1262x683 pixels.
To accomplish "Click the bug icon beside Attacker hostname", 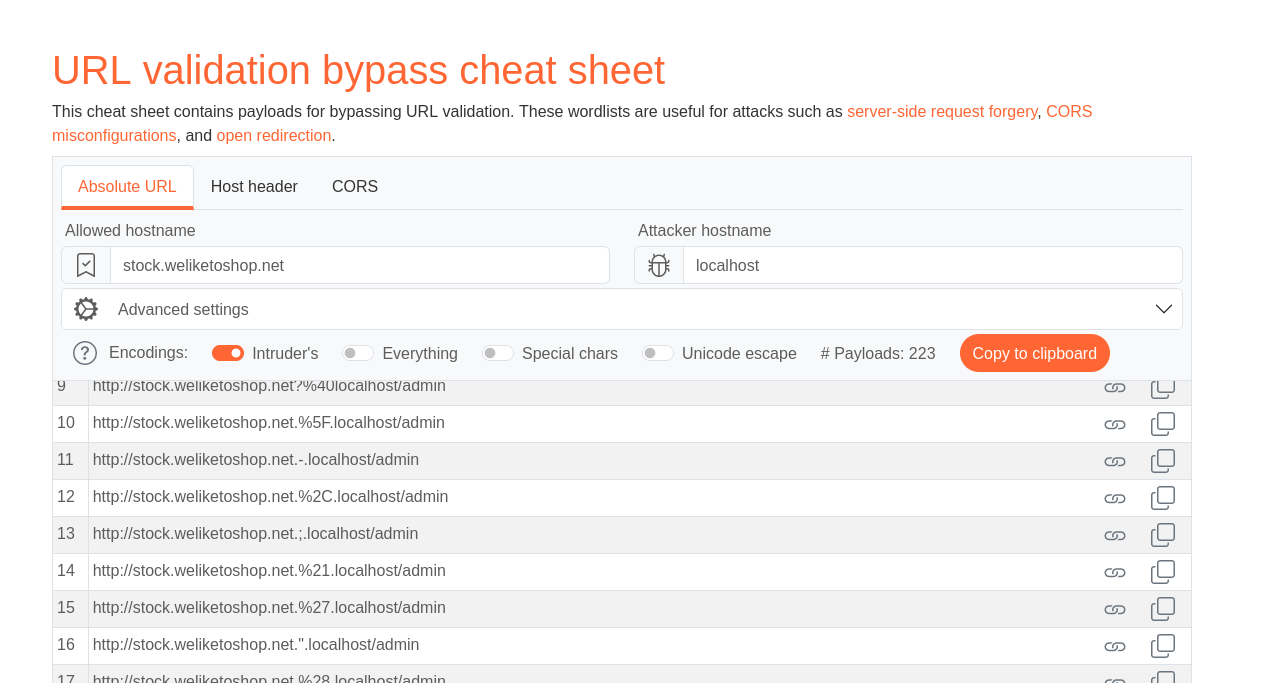I will [x=658, y=265].
